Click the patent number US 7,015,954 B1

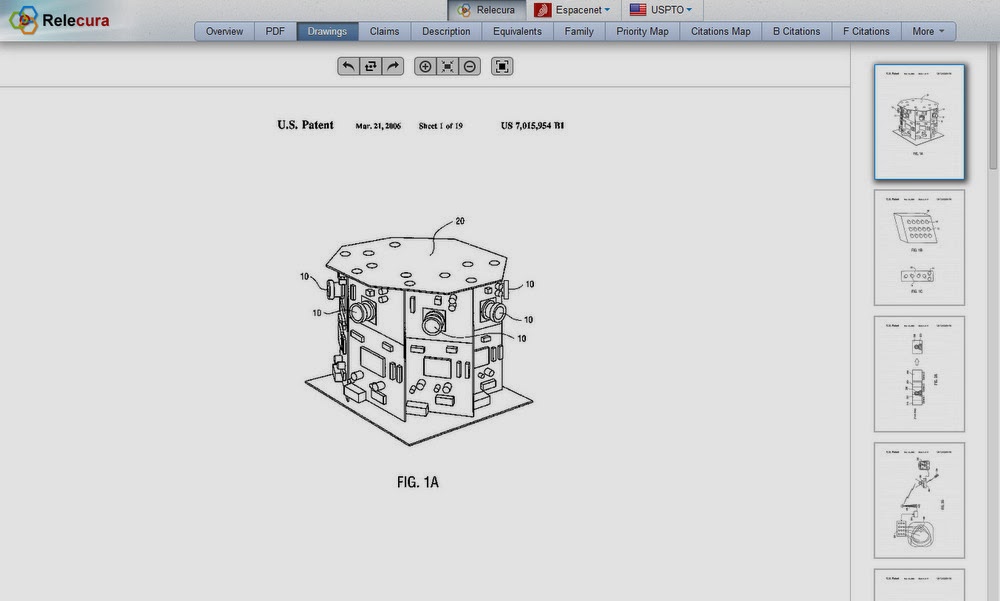532,126
